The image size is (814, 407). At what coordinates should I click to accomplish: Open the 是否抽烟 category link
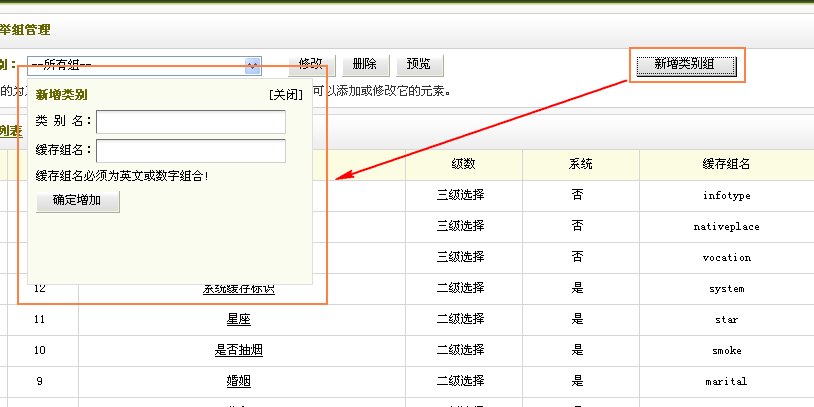point(239,350)
